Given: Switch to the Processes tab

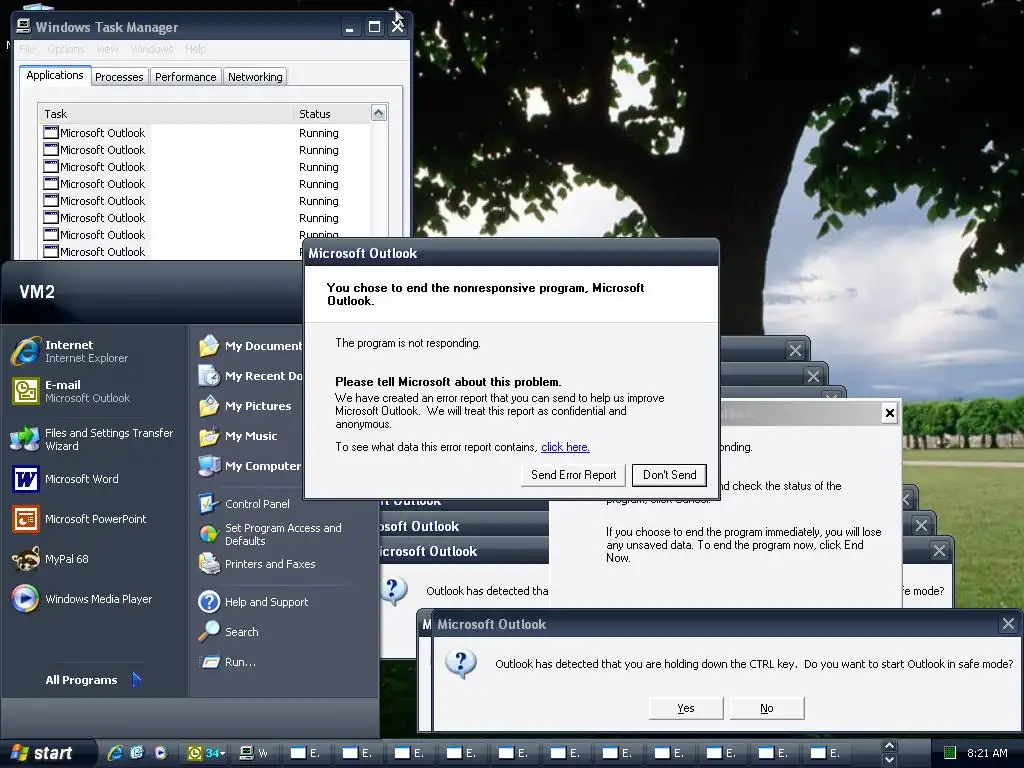Looking at the screenshot, I should pos(119,77).
